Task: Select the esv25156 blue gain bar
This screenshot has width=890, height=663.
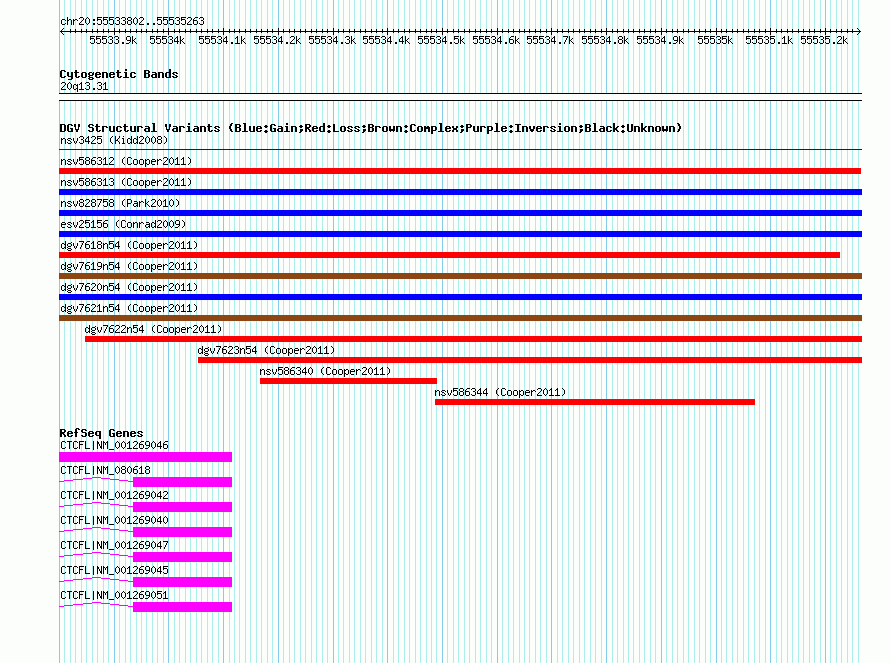Action: (460, 234)
